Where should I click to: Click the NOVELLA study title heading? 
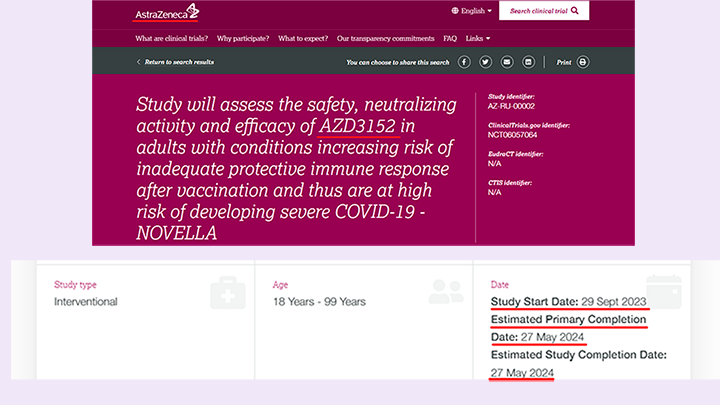pos(296,169)
